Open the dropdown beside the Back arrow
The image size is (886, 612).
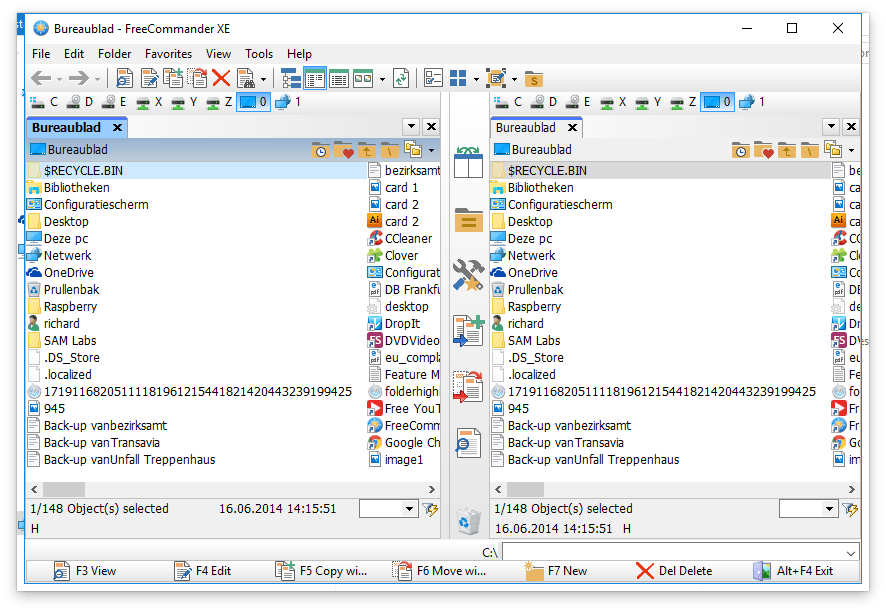point(59,79)
